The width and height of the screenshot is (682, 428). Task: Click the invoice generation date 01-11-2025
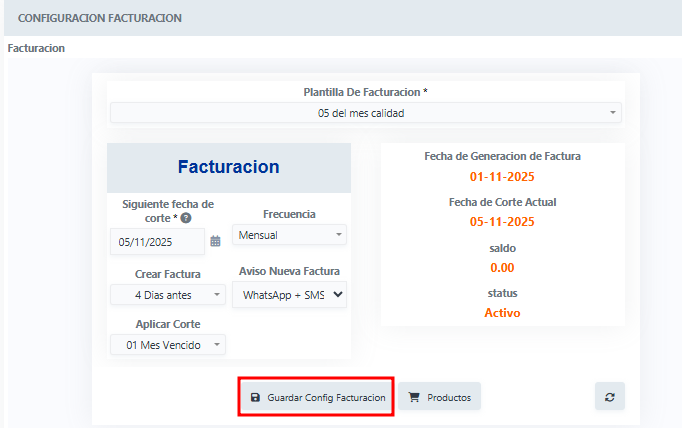pyautogui.click(x=502, y=177)
